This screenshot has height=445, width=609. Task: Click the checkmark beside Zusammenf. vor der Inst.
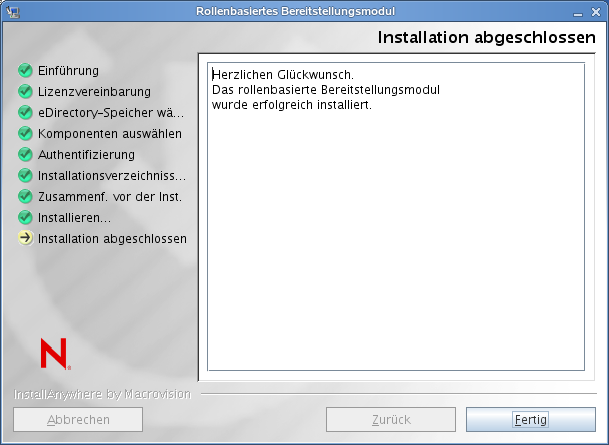point(25,196)
